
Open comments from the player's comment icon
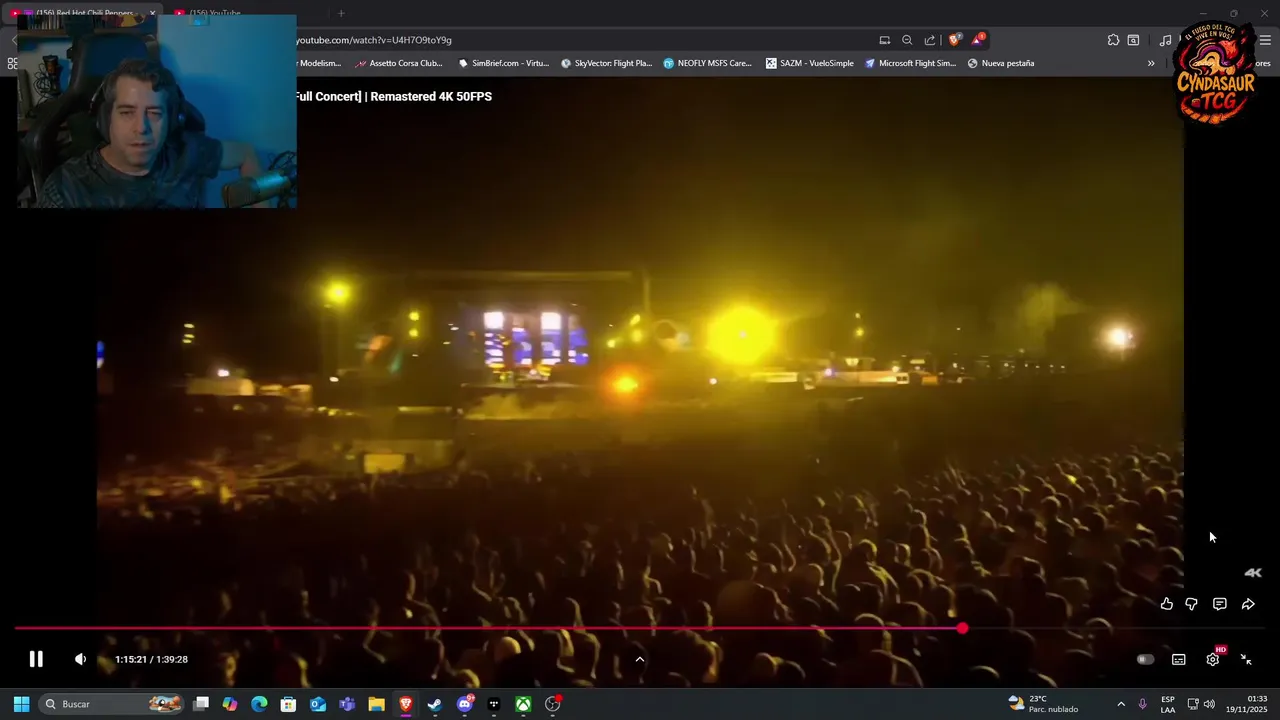click(x=1219, y=604)
